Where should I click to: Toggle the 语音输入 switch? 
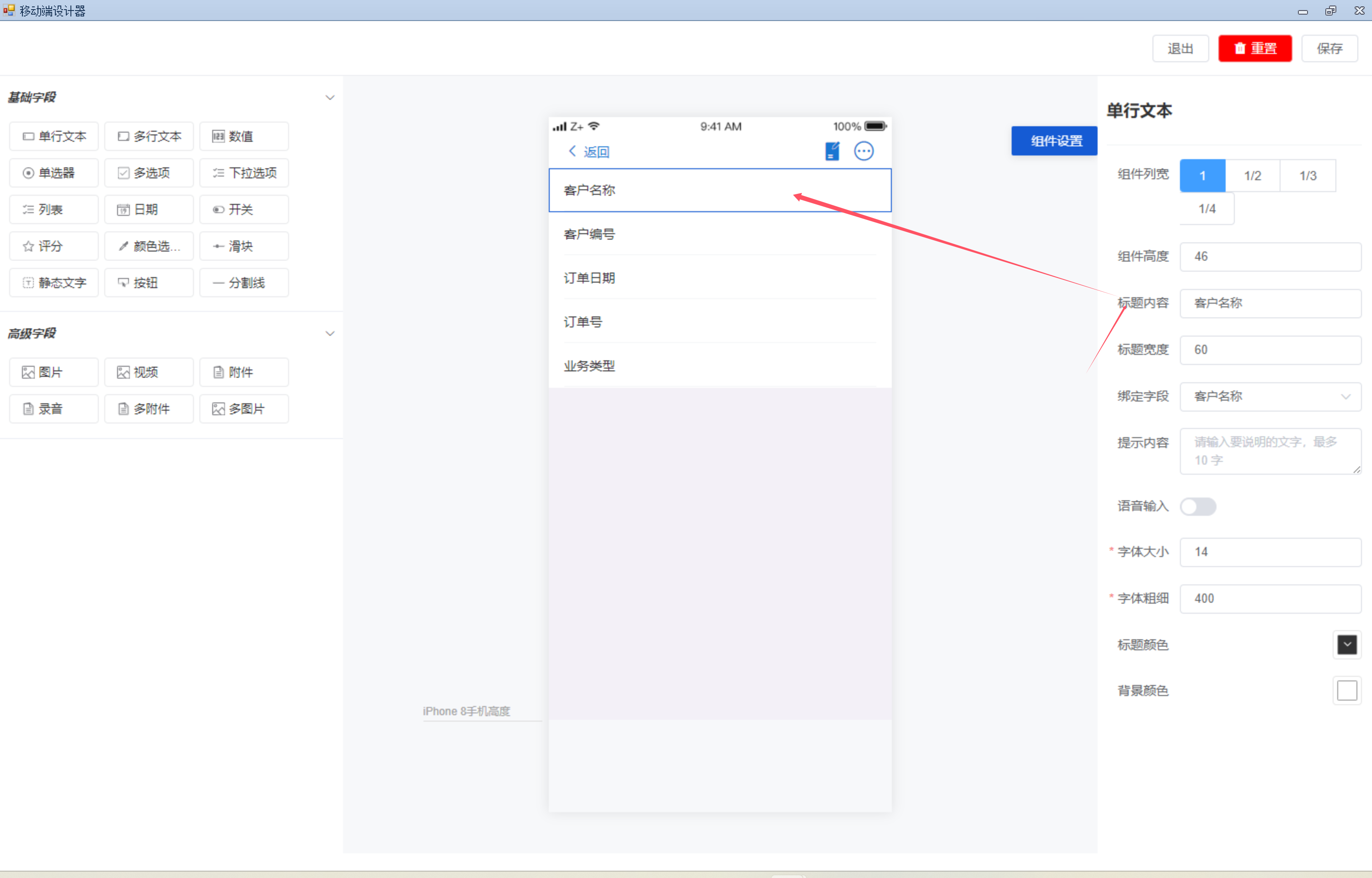point(1198,506)
